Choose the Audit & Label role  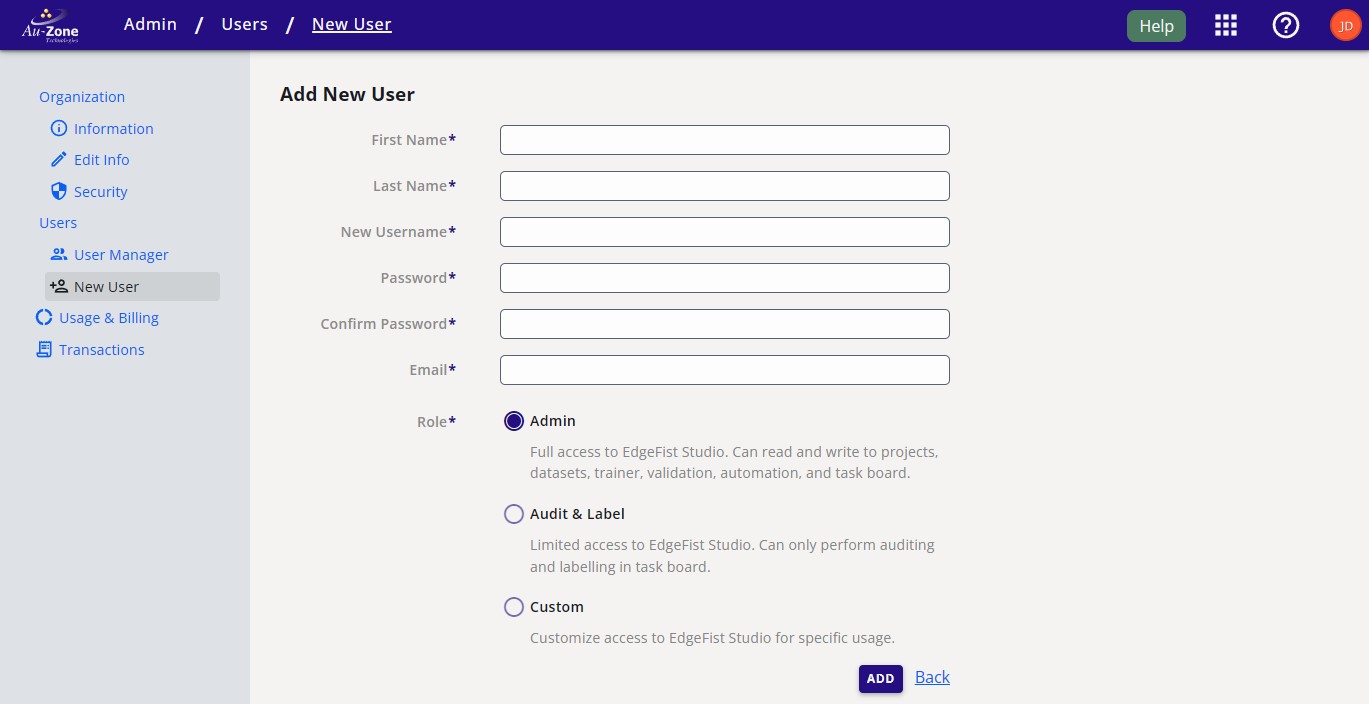(x=513, y=513)
